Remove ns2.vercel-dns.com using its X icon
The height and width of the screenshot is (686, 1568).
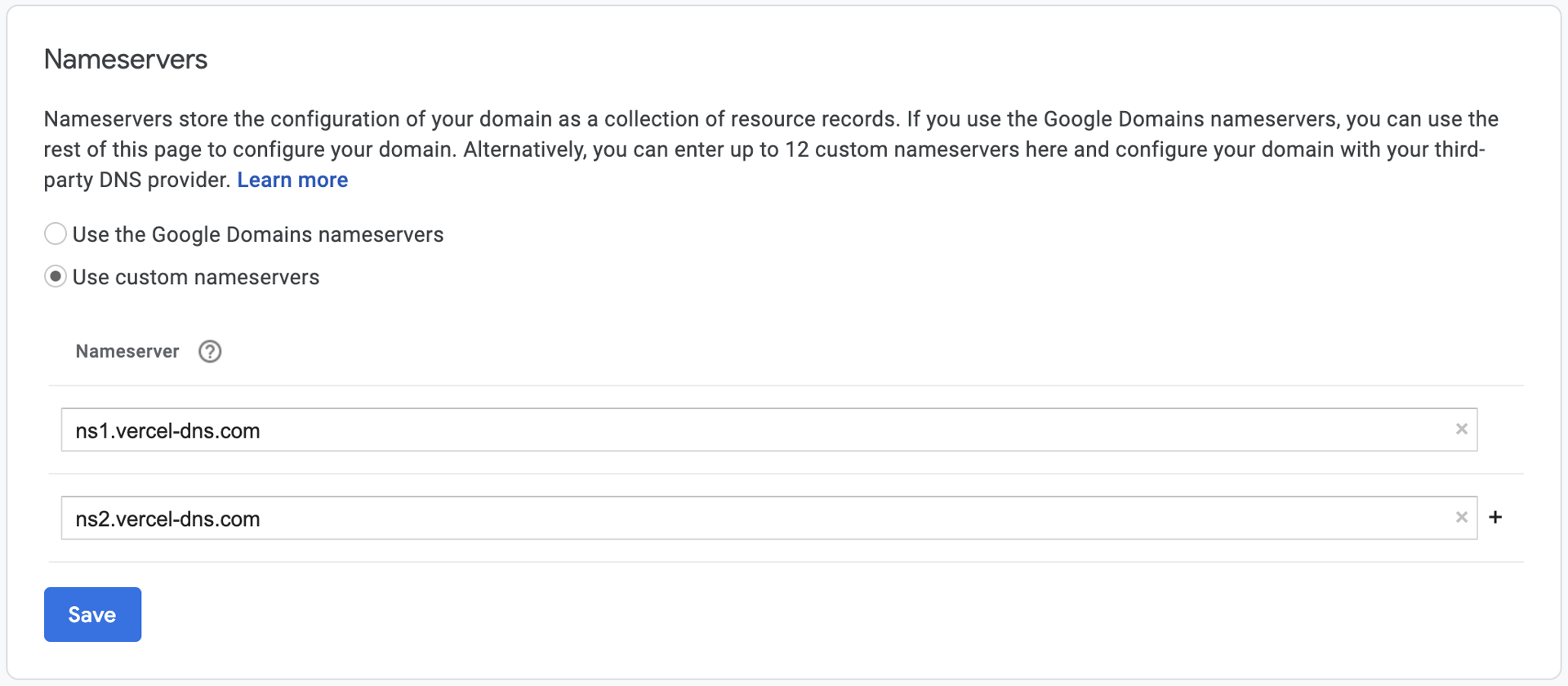(x=1461, y=518)
